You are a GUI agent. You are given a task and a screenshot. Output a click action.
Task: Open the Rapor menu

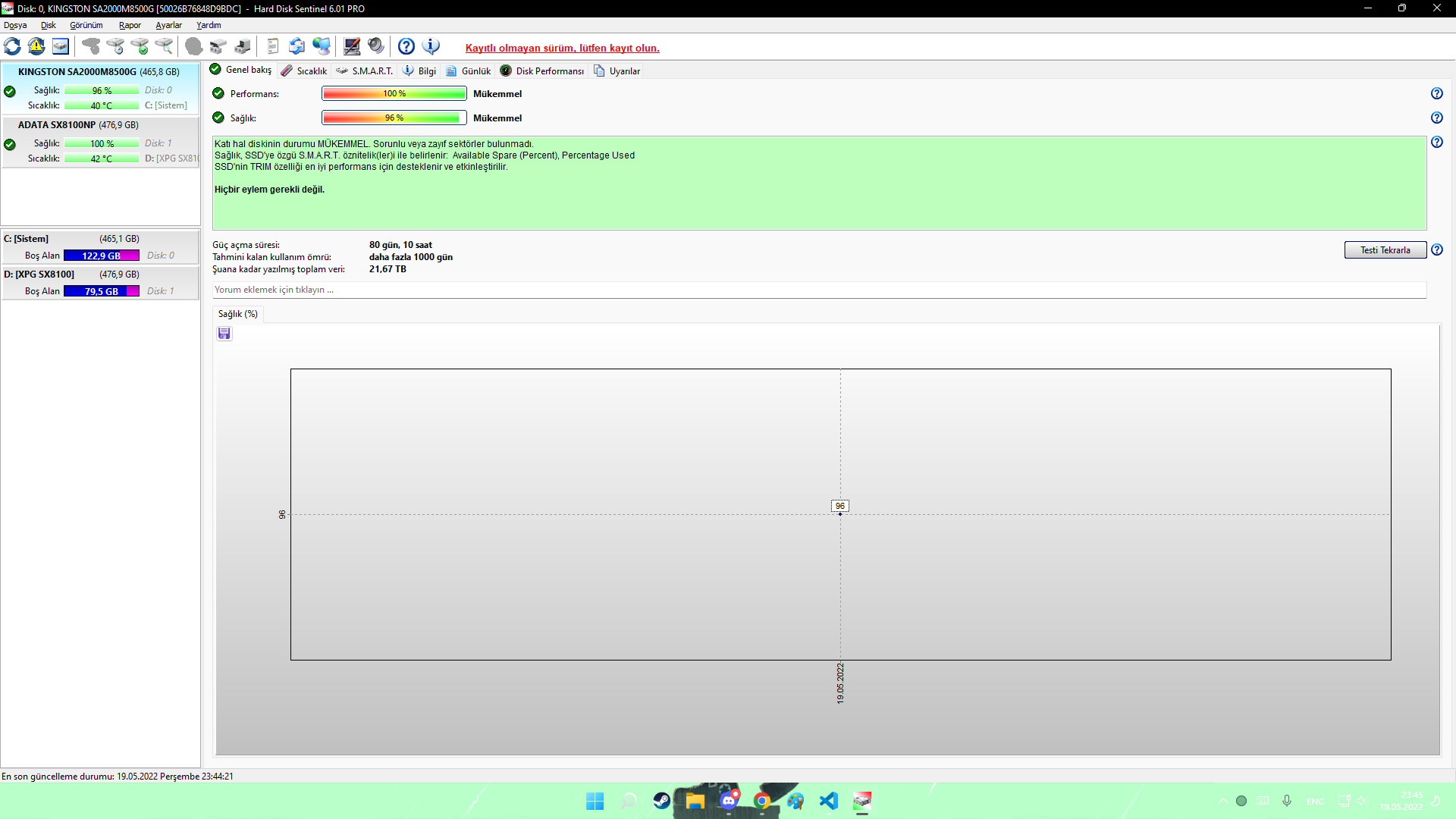coord(130,25)
